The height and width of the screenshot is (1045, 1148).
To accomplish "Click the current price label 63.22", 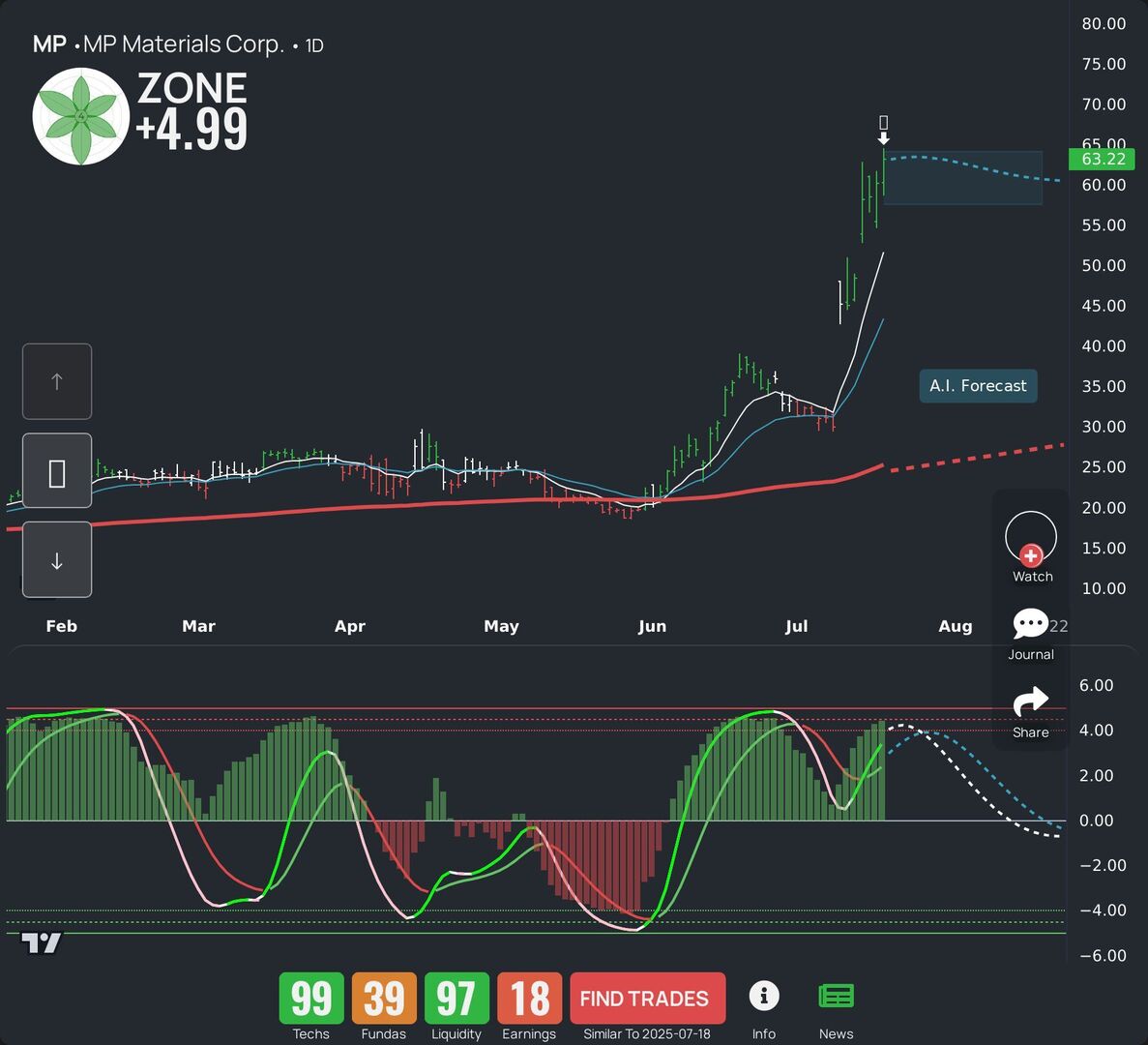I will pyautogui.click(x=1102, y=159).
